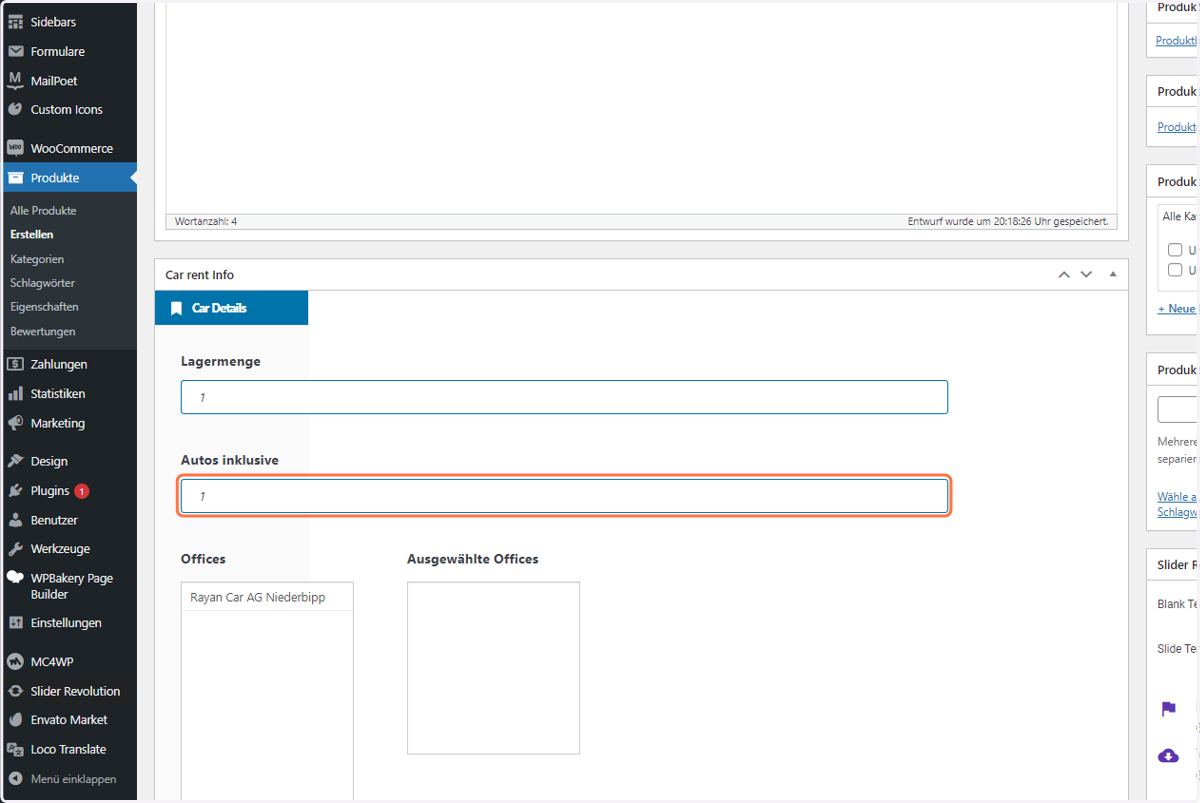Focus the Lagermenge input field
1200x803 pixels.
click(x=564, y=397)
